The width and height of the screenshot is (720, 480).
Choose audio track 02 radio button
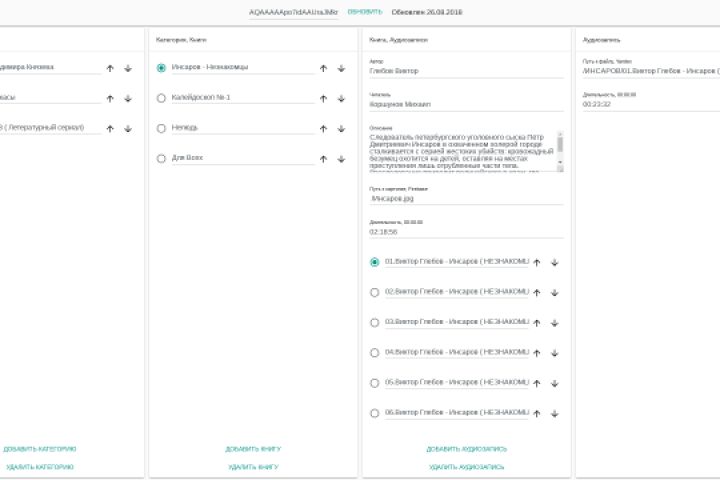375,292
